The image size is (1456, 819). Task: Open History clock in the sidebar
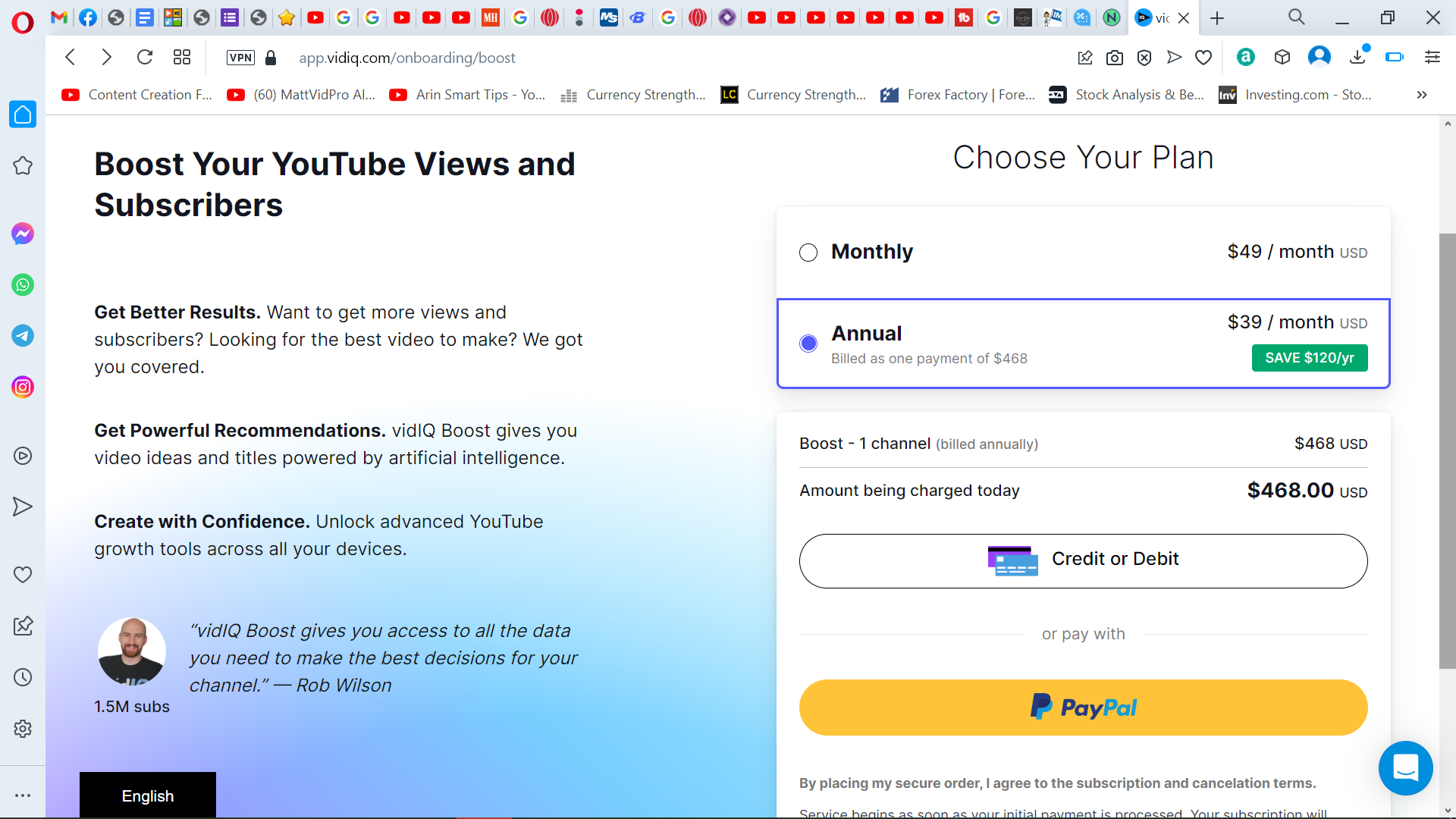click(x=23, y=677)
